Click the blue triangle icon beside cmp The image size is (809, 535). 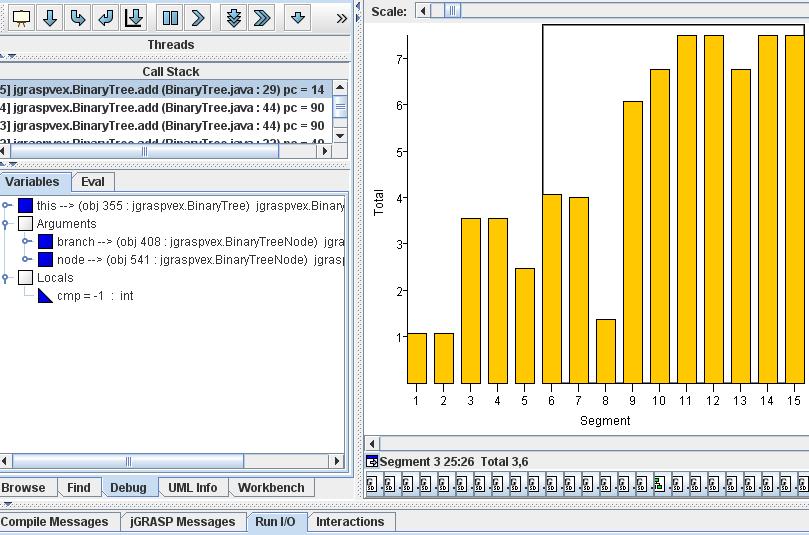tap(45, 296)
